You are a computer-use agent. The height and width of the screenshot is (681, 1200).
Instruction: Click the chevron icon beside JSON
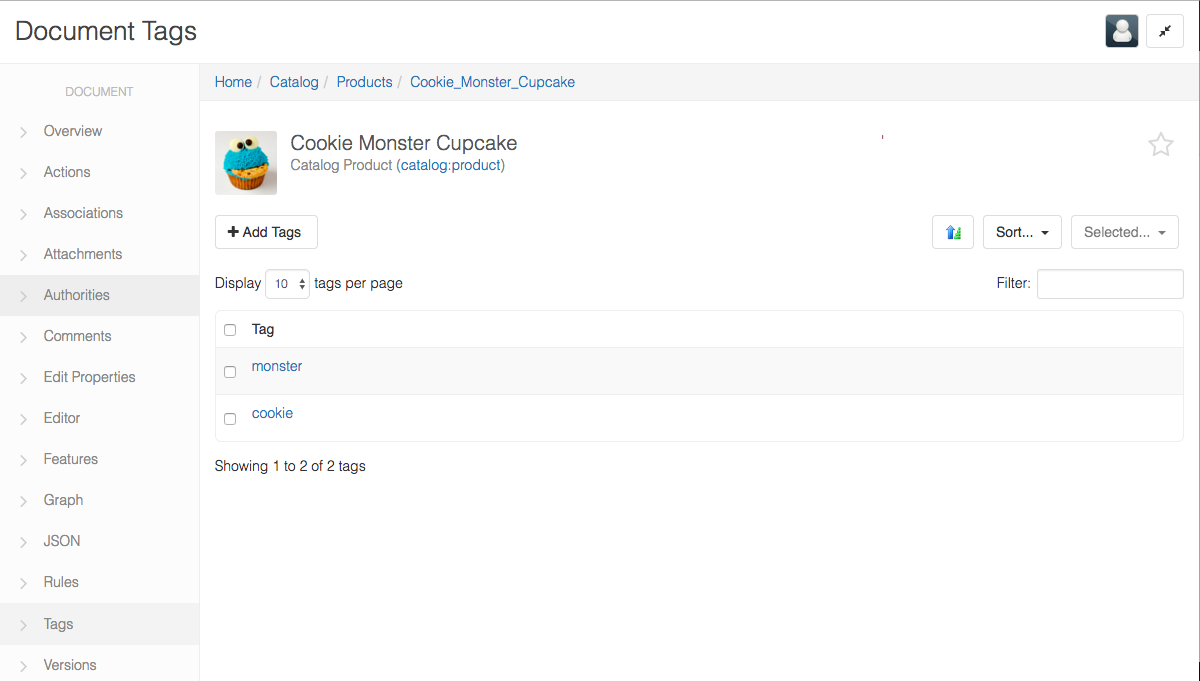pos(23,542)
